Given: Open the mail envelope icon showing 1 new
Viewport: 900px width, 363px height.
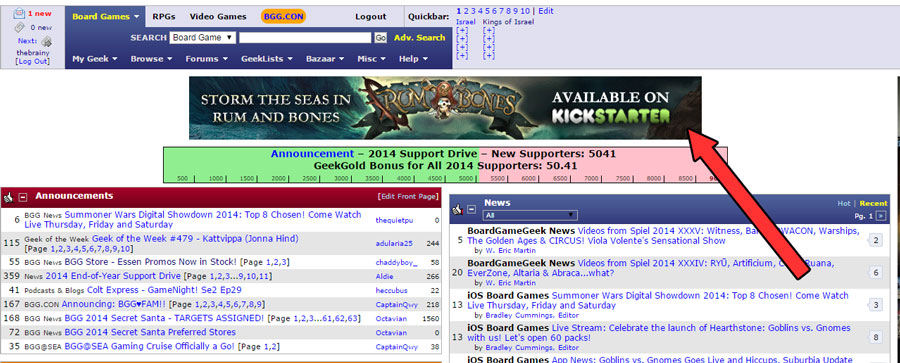Looking at the screenshot, I should [19, 13].
